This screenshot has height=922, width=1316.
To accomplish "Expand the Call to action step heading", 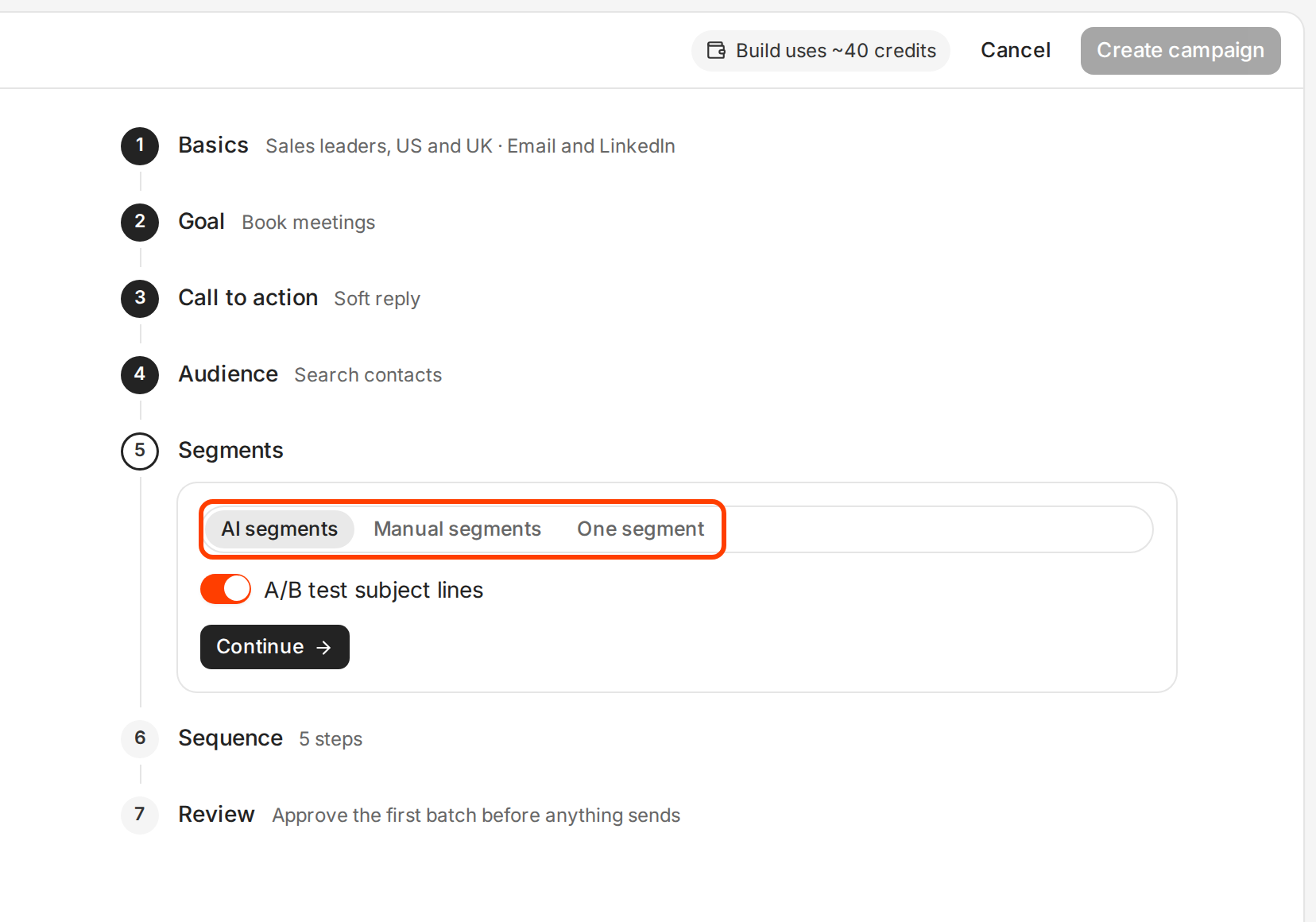I will point(248,298).
